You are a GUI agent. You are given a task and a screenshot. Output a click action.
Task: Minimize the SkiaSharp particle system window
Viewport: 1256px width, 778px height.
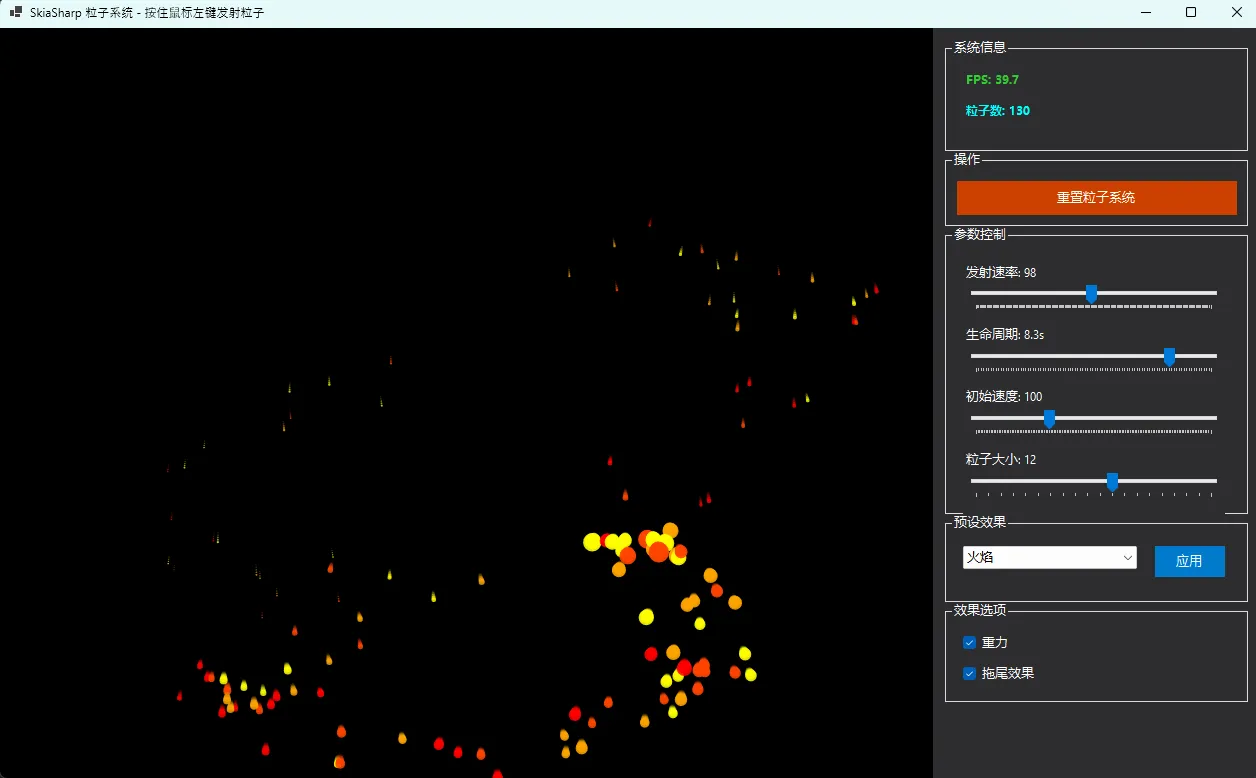tap(1145, 13)
